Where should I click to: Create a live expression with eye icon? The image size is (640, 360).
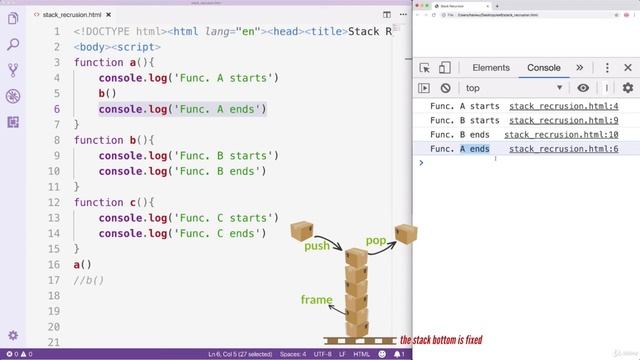[583, 88]
